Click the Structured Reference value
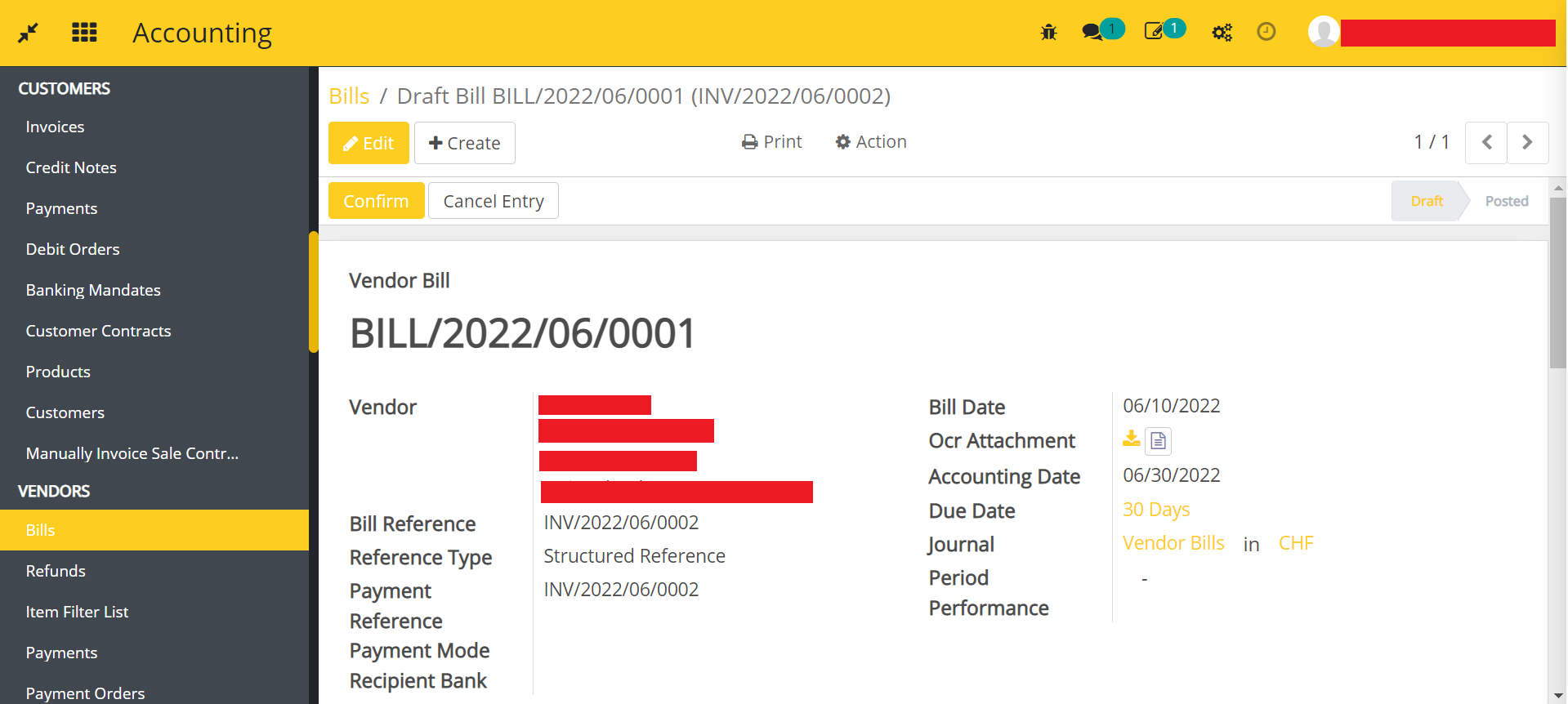Screen dimensions: 1568x704 tap(634, 556)
